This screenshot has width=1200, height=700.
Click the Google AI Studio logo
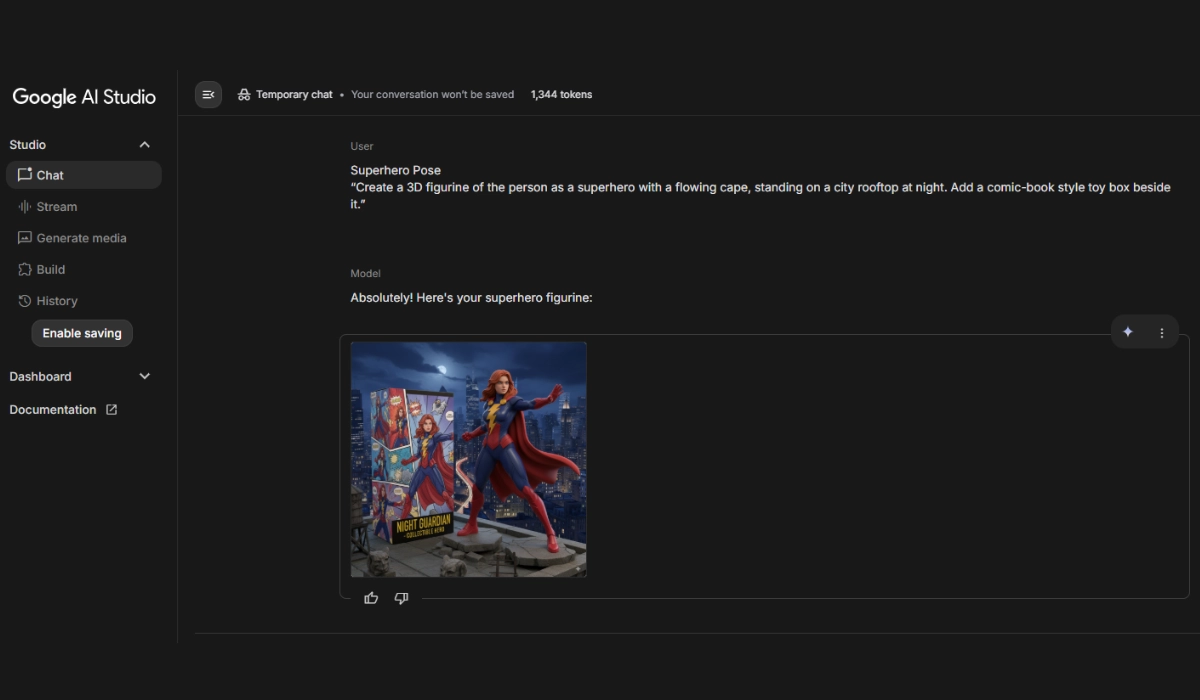84,97
